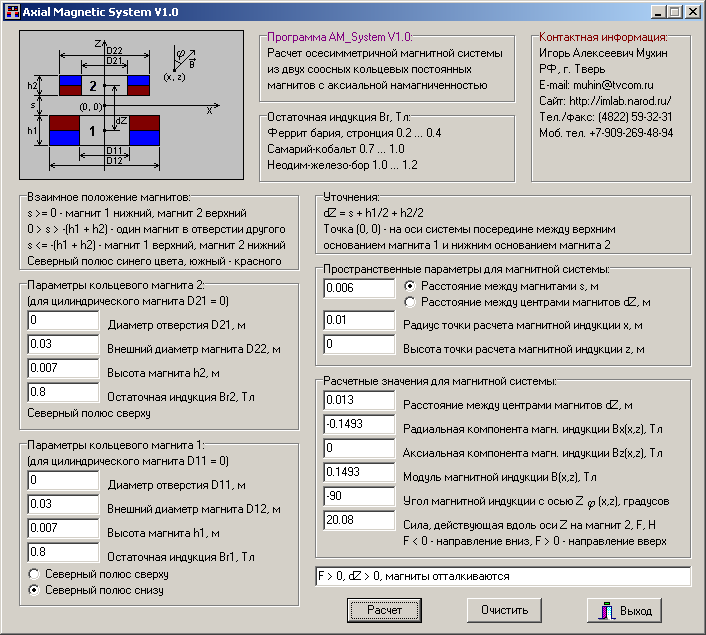Screen dimensions: 706x635
Task: Run the calculation with the Расчет button
Action: [x=384, y=610]
